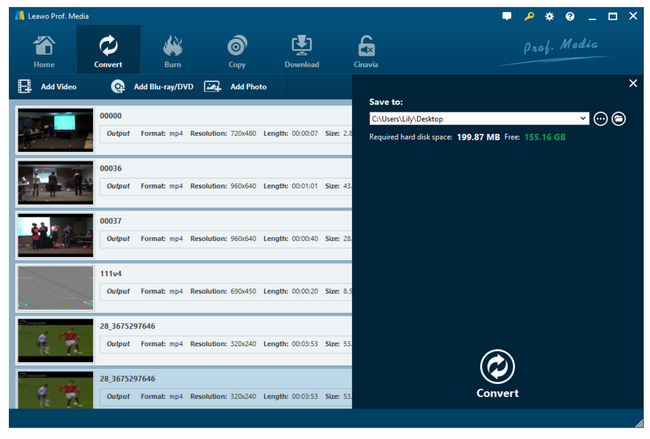Click the Add Blu-ray/DVD label
Viewport: 650px width, 439px height.
pos(163,87)
